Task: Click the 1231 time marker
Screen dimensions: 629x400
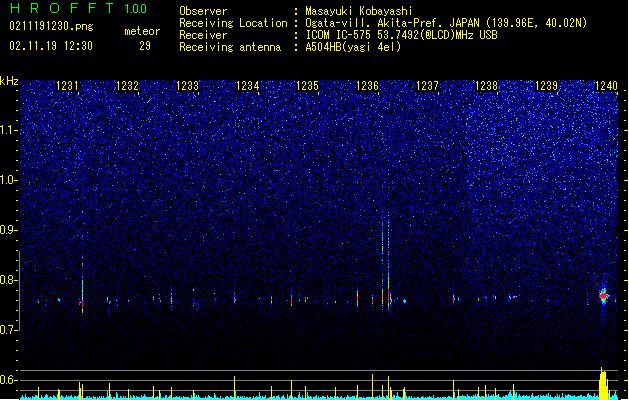Action: point(67,85)
